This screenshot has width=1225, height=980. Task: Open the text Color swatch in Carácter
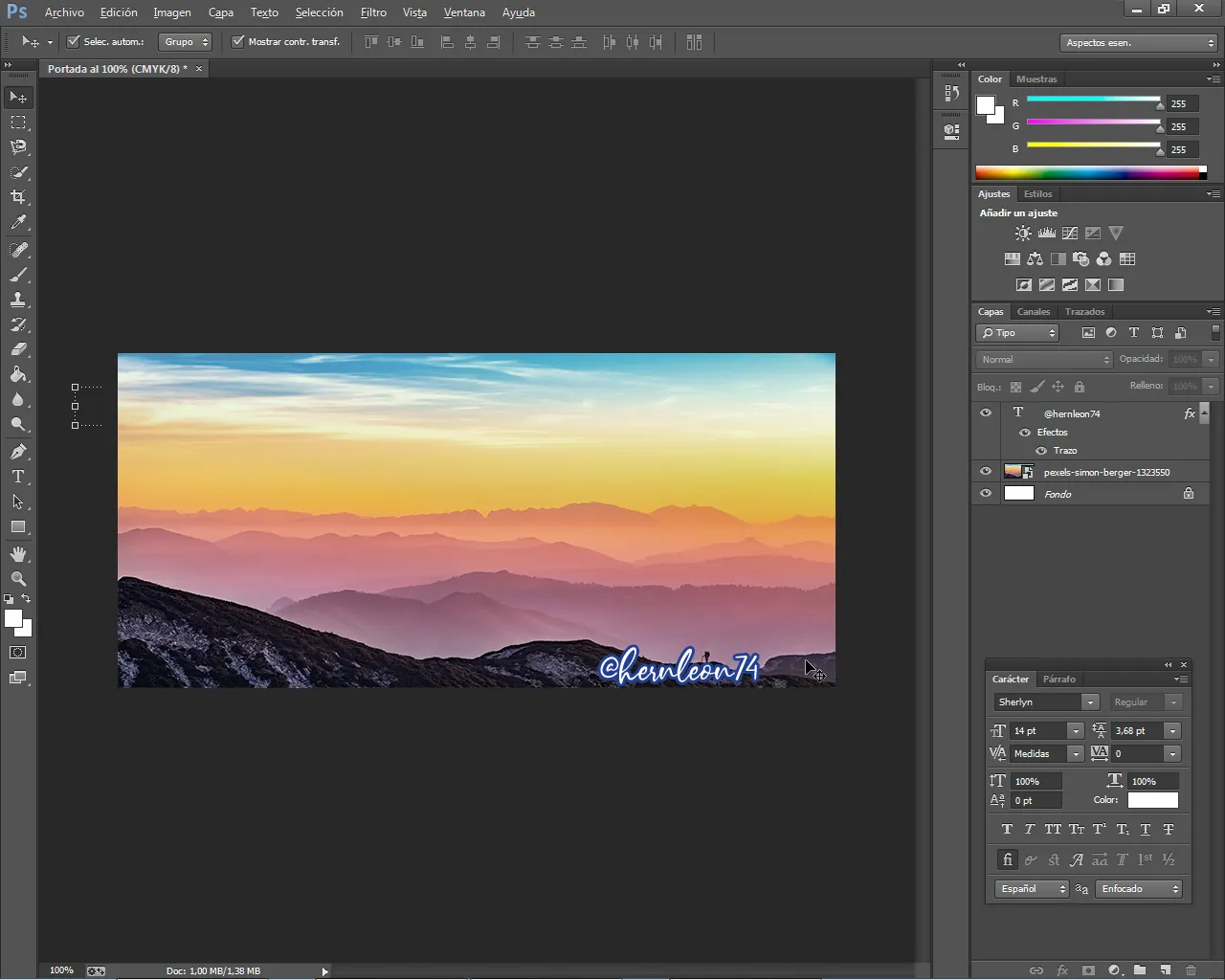pos(1153,800)
